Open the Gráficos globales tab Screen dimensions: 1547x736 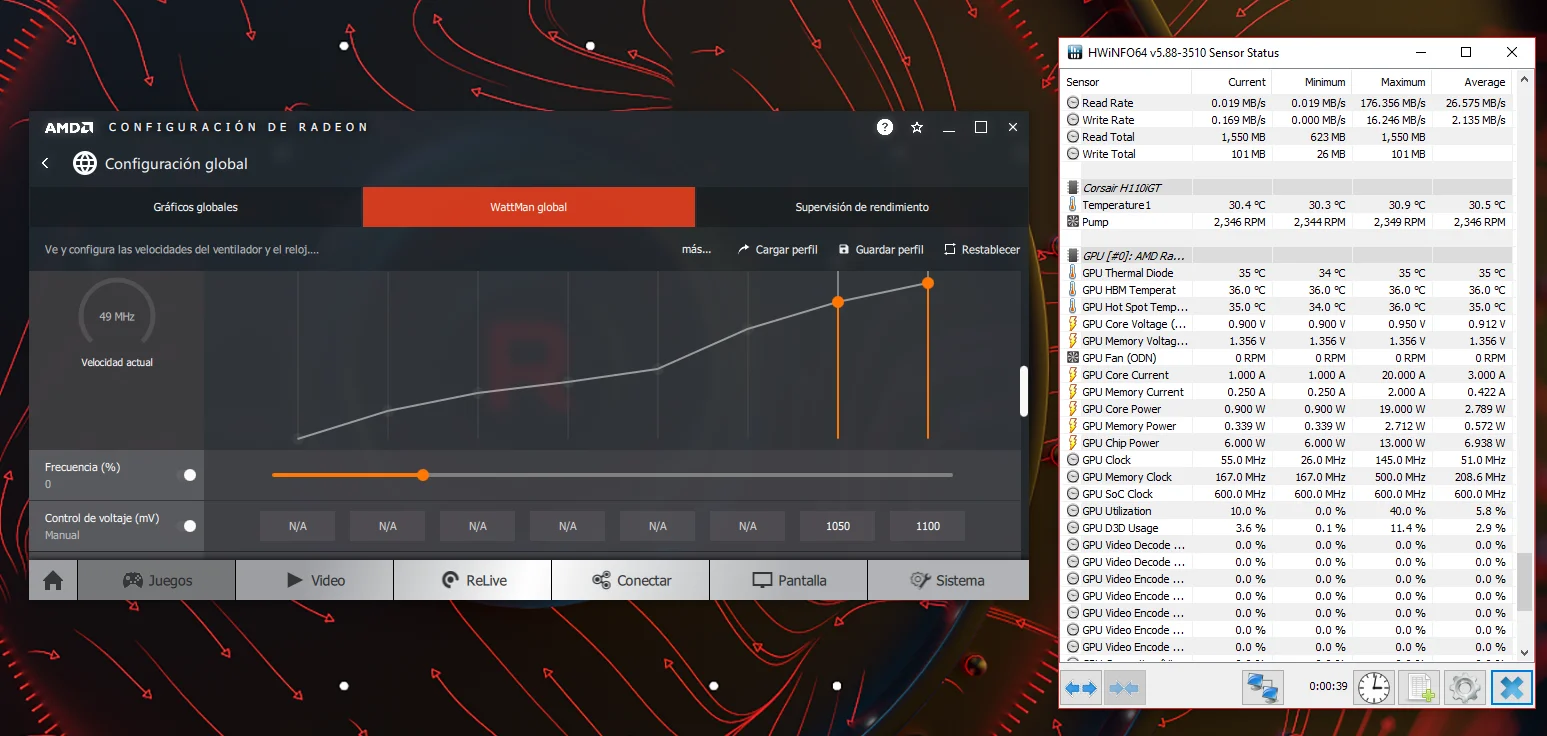196,207
